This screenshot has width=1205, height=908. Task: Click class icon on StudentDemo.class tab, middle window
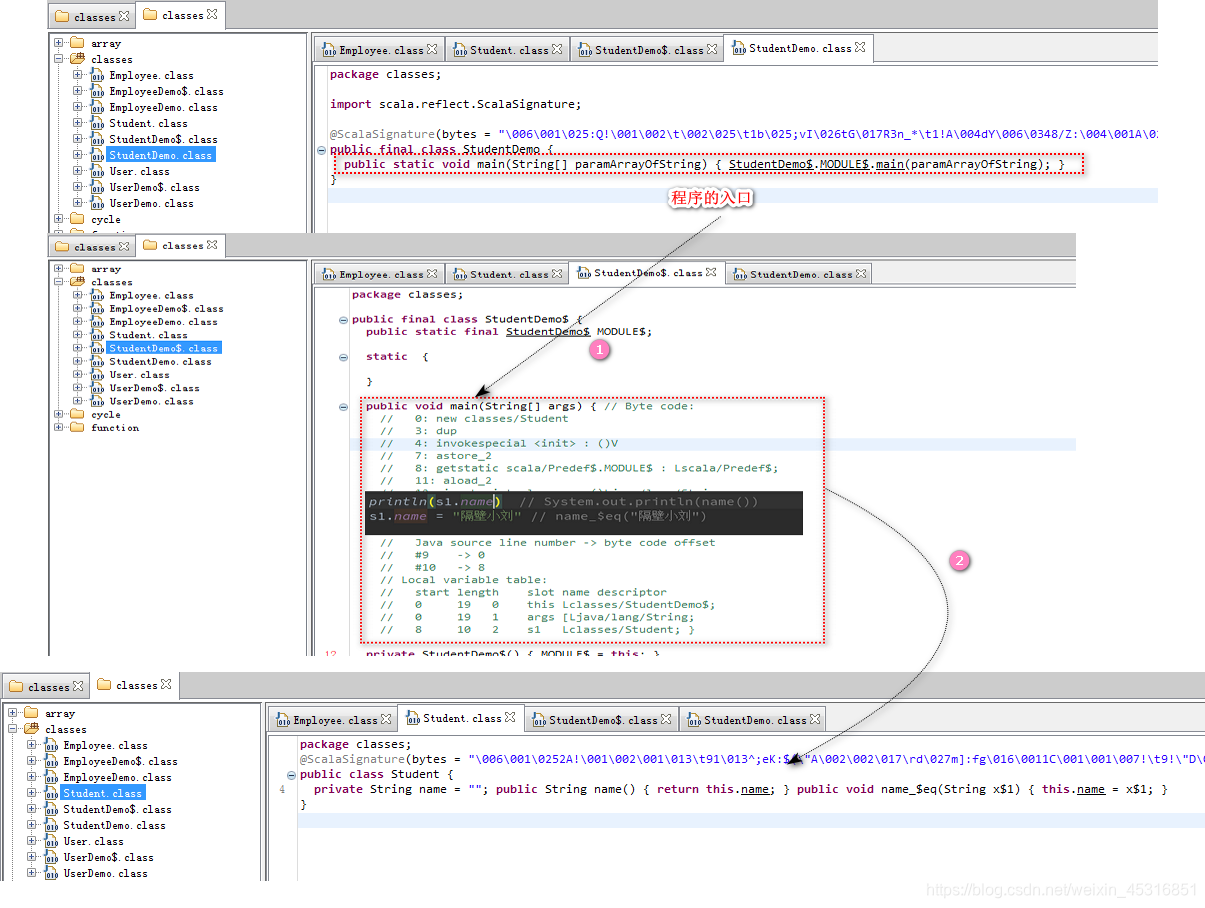(x=740, y=274)
